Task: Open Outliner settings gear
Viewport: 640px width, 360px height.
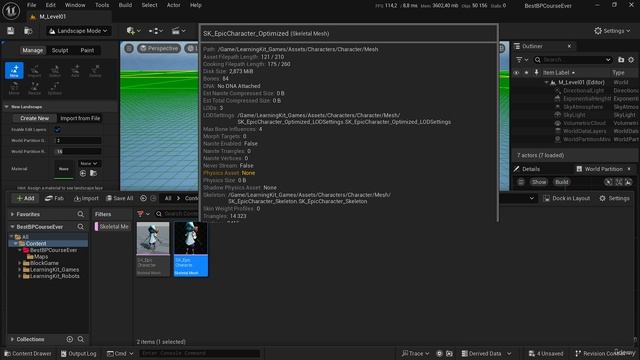Action: click(631, 60)
